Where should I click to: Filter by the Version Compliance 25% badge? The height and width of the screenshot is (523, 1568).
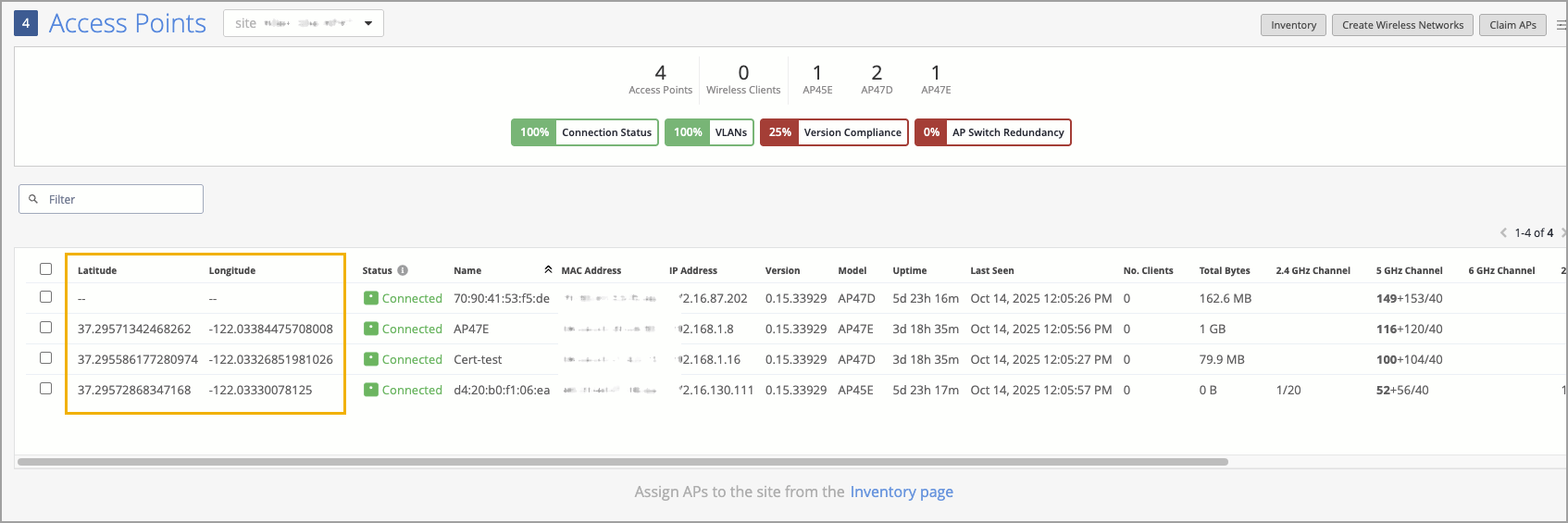click(x=833, y=132)
